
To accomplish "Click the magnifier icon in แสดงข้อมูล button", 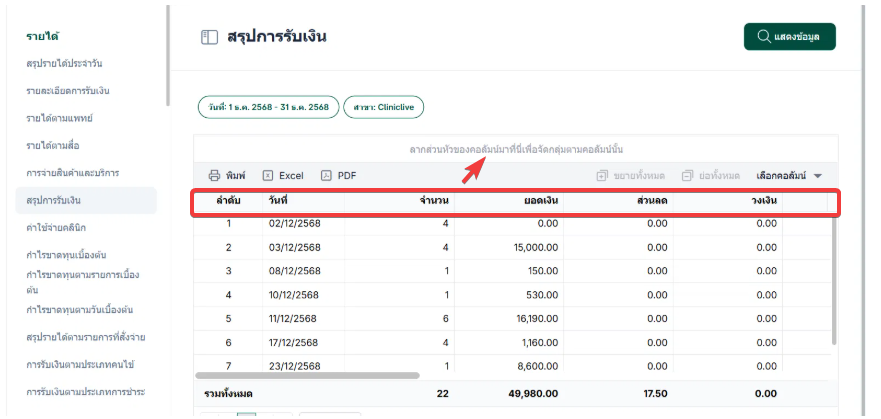I will click(x=764, y=37).
